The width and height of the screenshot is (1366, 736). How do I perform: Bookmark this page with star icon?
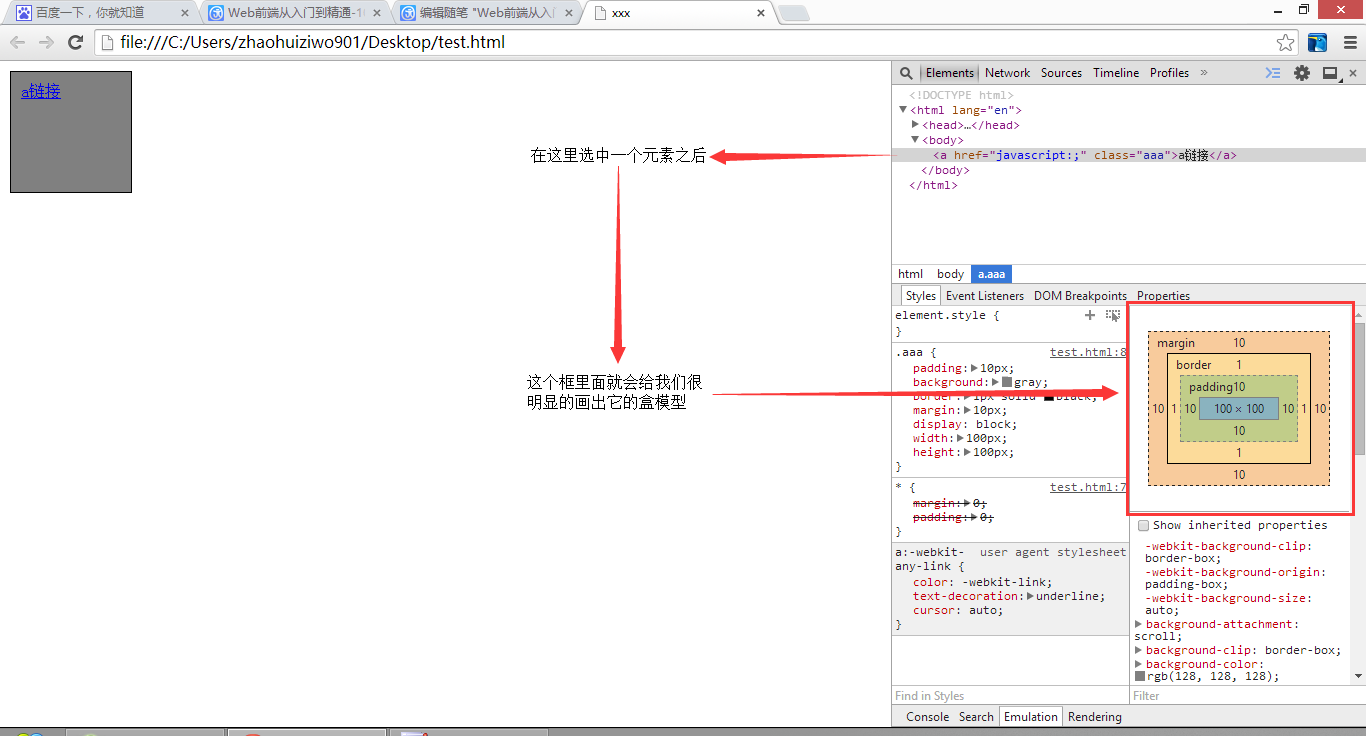point(1286,42)
